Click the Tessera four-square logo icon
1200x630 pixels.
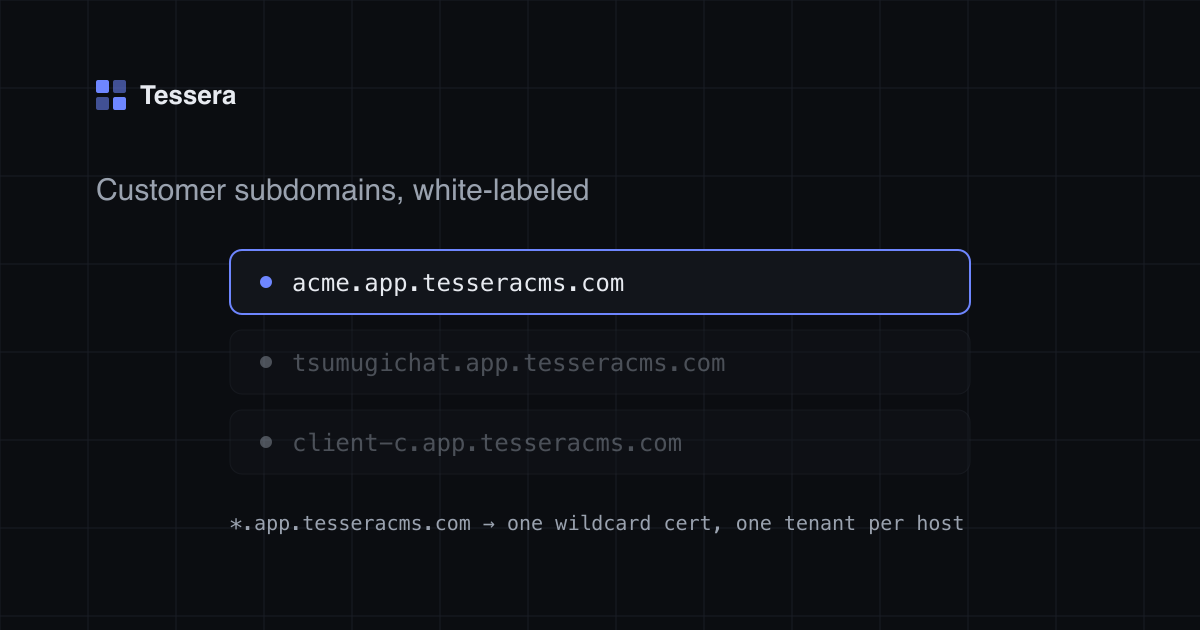111,95
